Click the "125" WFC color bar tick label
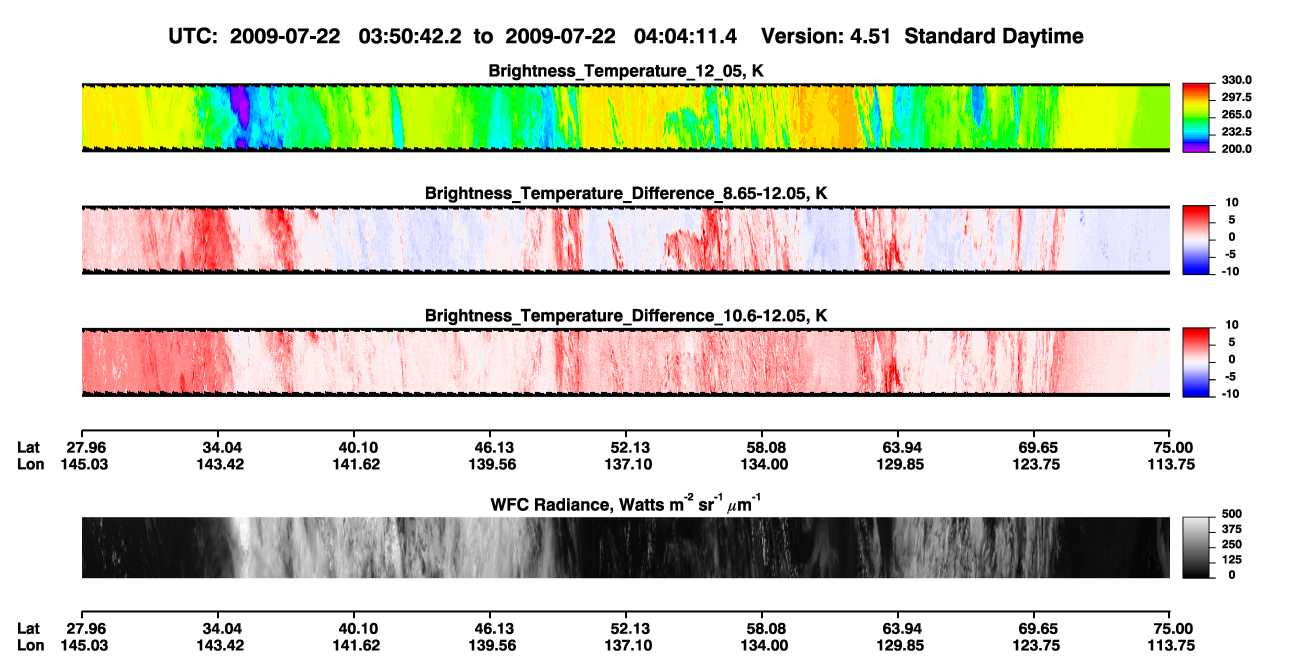This screenshot has width=1300, height=667. pos(1231,561)
